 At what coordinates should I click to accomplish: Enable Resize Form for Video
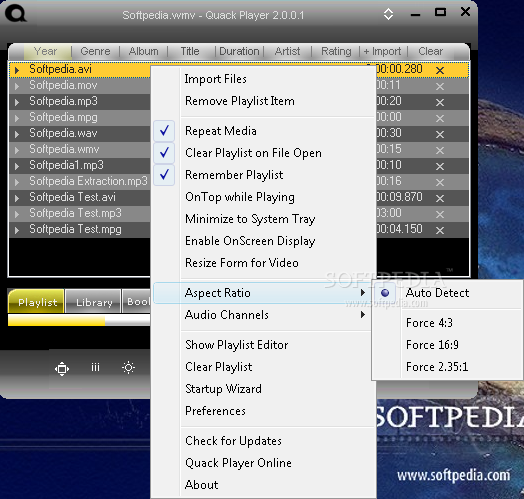click(x=264, y=263)
